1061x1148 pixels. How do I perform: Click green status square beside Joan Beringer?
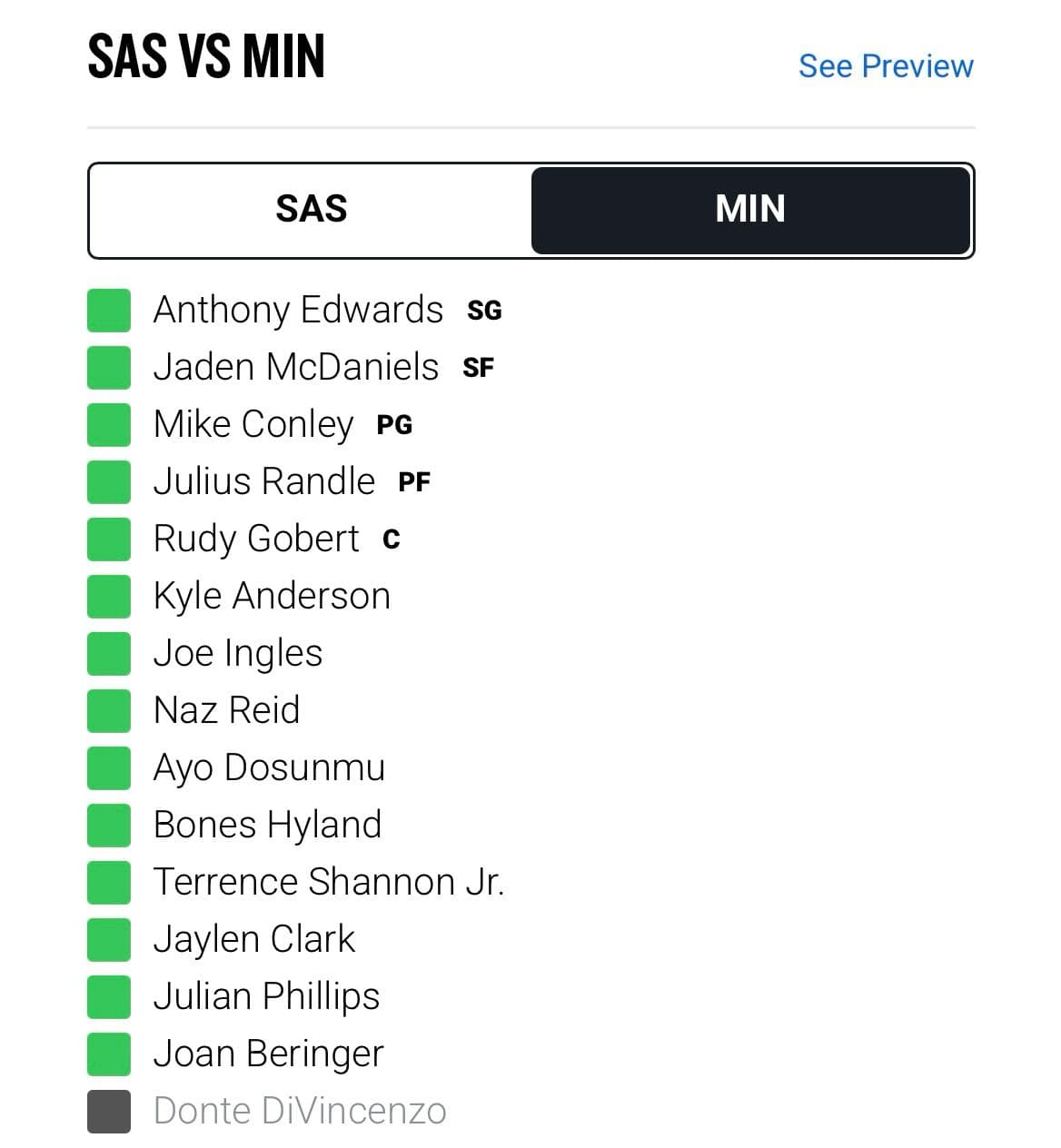[109, 1054]
